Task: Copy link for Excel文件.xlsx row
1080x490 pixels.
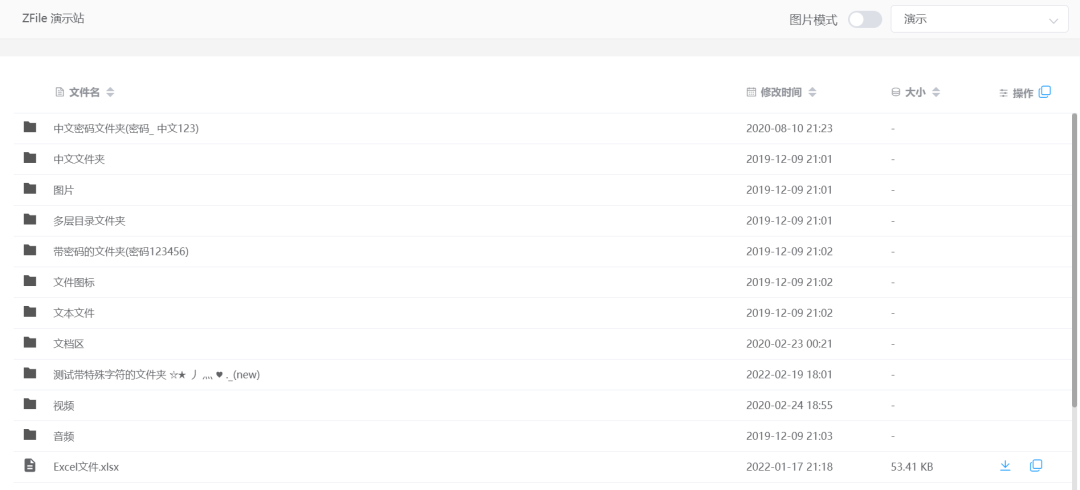Action: pyautogui.click(x=1036, y=466)
